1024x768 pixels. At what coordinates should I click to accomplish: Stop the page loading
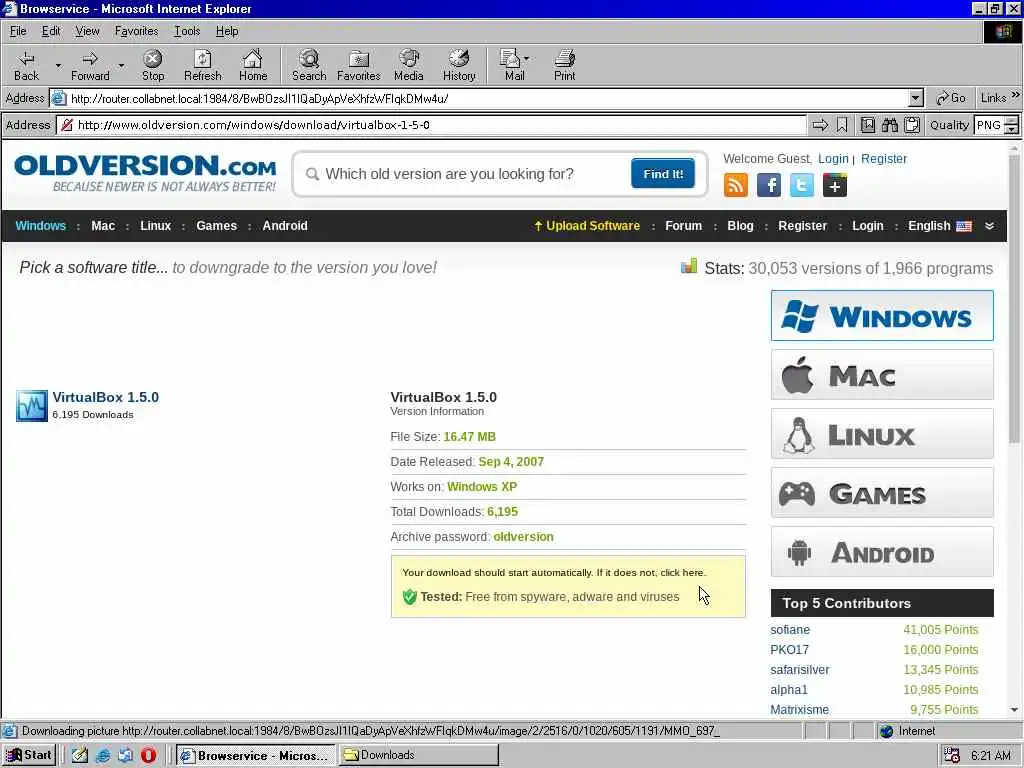pos(153,65)
